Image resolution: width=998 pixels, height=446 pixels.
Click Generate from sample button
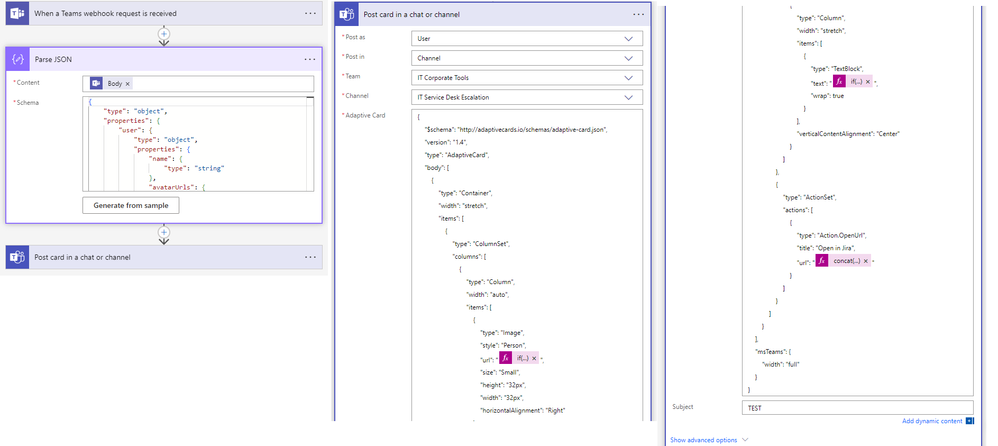(130, 206)
